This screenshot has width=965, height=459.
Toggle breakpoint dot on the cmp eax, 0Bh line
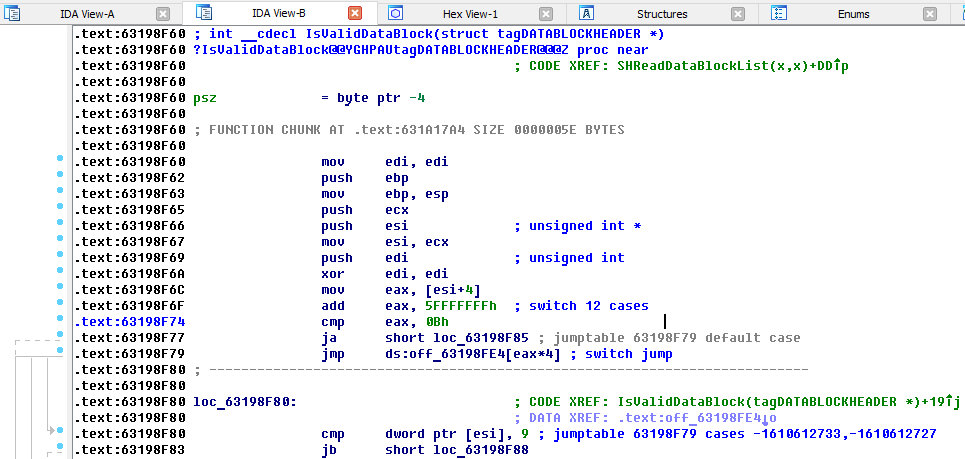[x=60, y=321]
